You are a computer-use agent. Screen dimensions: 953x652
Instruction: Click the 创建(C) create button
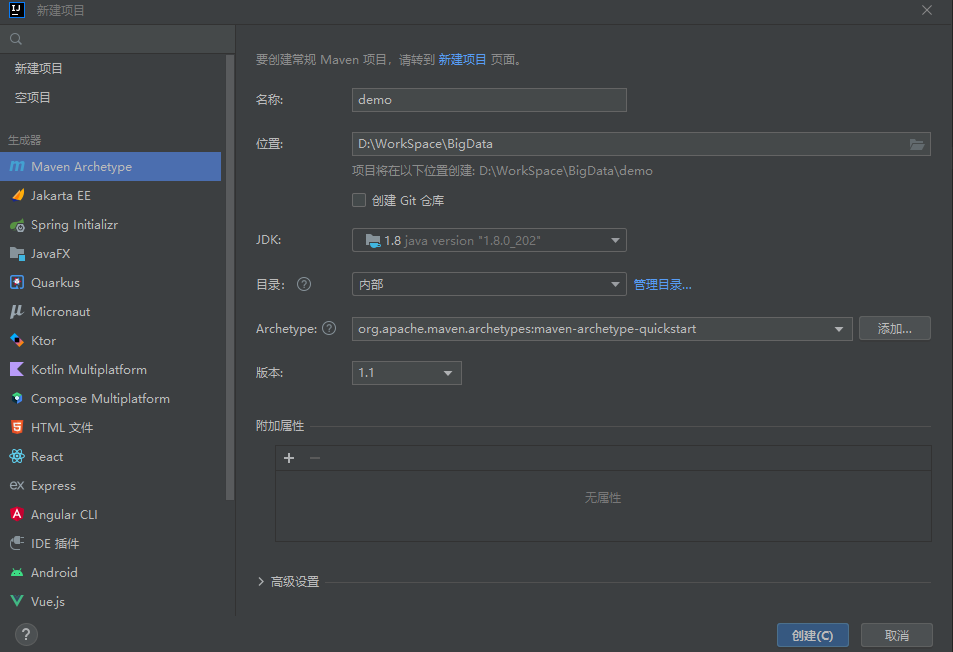(x=813, y=635)
